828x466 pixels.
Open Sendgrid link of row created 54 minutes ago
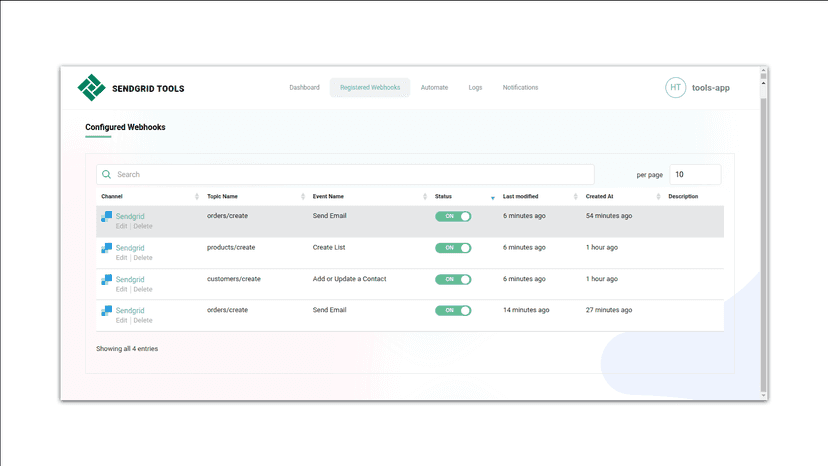pos(130,216)
